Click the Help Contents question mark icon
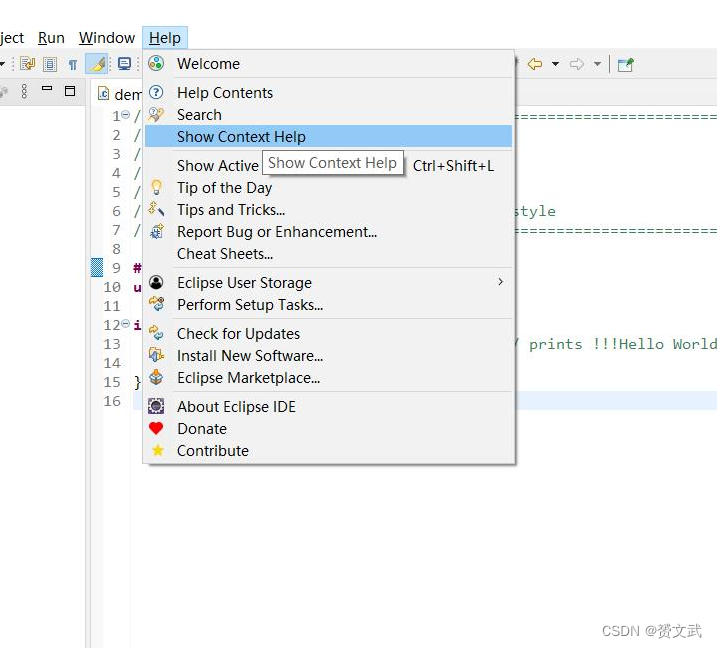This screenshot has height=648, width=717. pos(156,92)
